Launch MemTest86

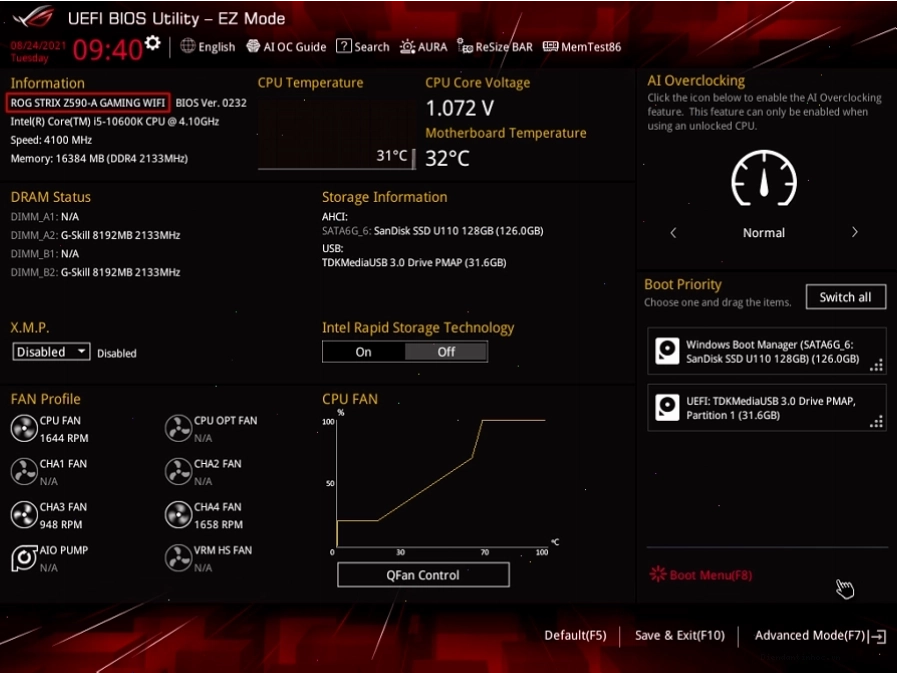coord(582,46)
